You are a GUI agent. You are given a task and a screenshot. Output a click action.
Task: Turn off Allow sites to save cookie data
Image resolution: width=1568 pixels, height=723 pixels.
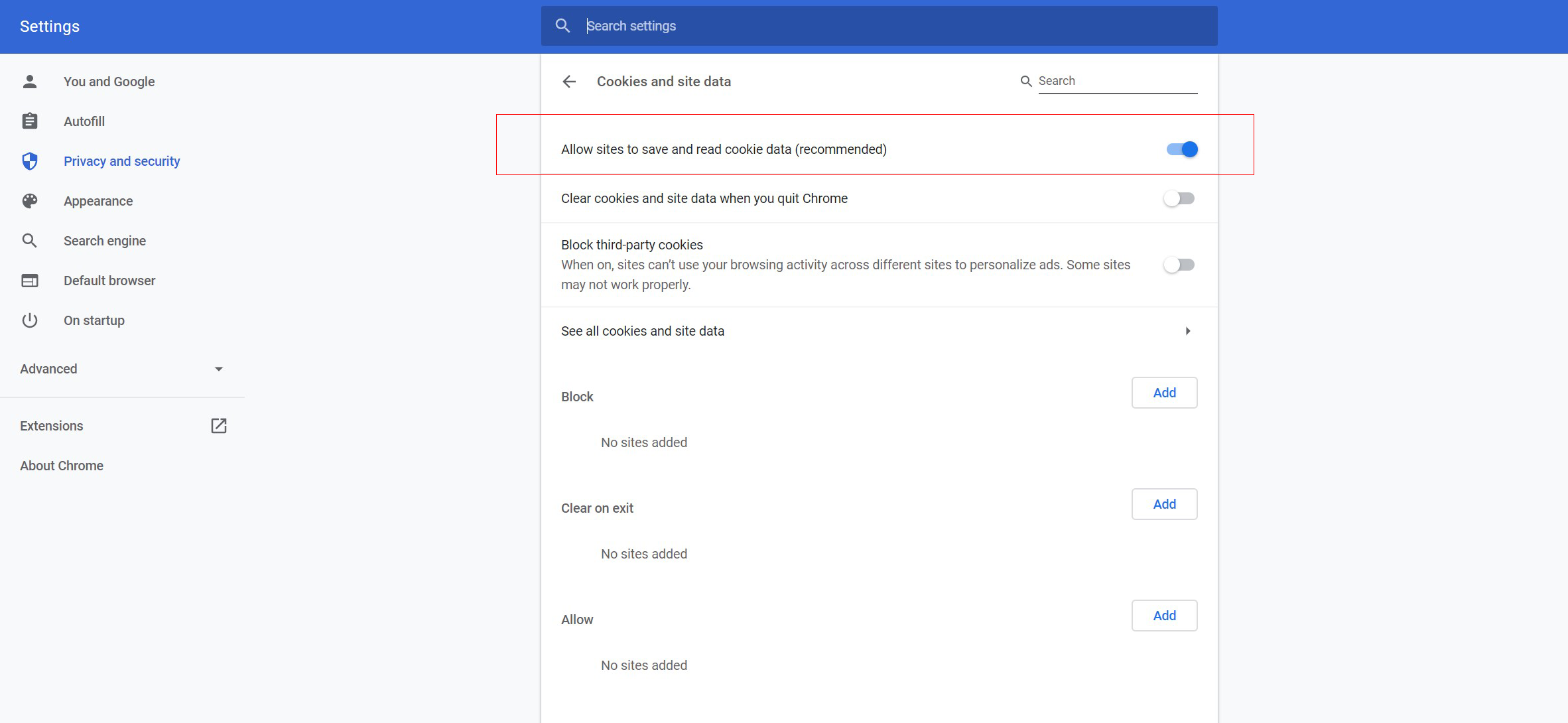pos(1182,149)
